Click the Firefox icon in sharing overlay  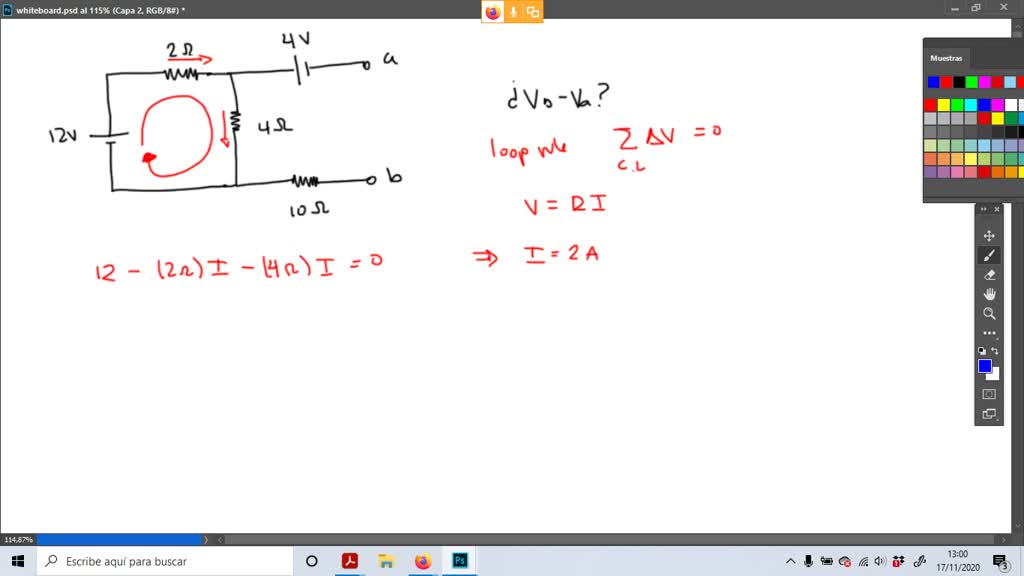point(492,12)
